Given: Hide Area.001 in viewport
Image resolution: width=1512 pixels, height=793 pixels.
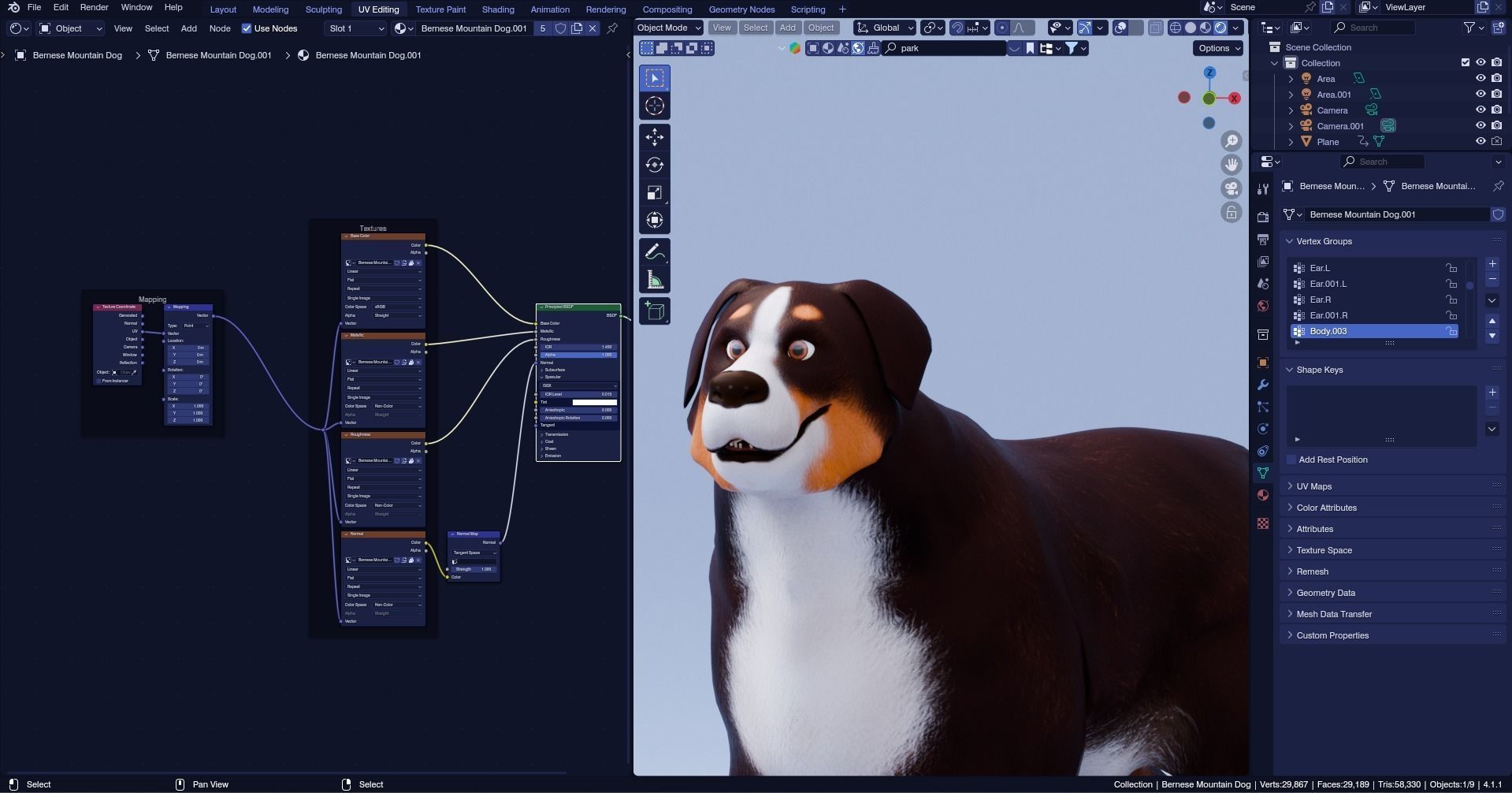Looking at the screenshot, I should tap(1480, 95).
